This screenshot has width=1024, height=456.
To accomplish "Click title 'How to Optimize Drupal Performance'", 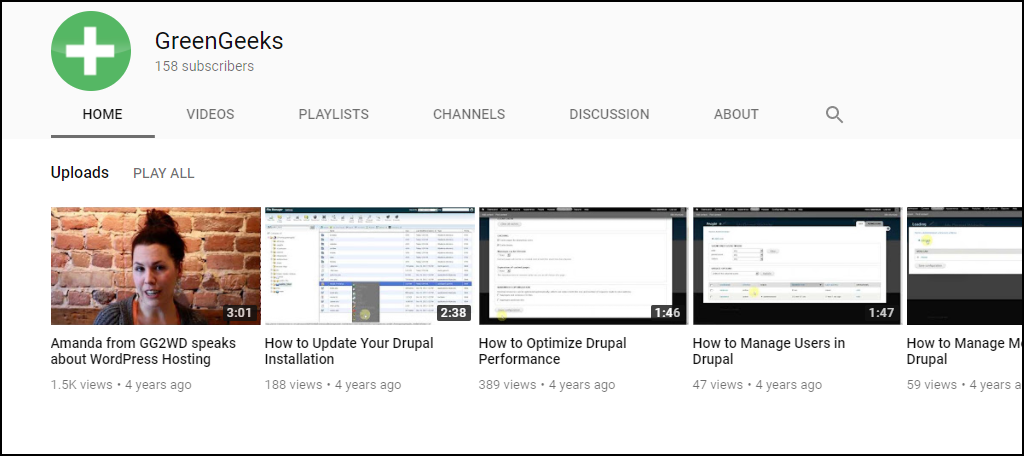I will tap(552, 351).
